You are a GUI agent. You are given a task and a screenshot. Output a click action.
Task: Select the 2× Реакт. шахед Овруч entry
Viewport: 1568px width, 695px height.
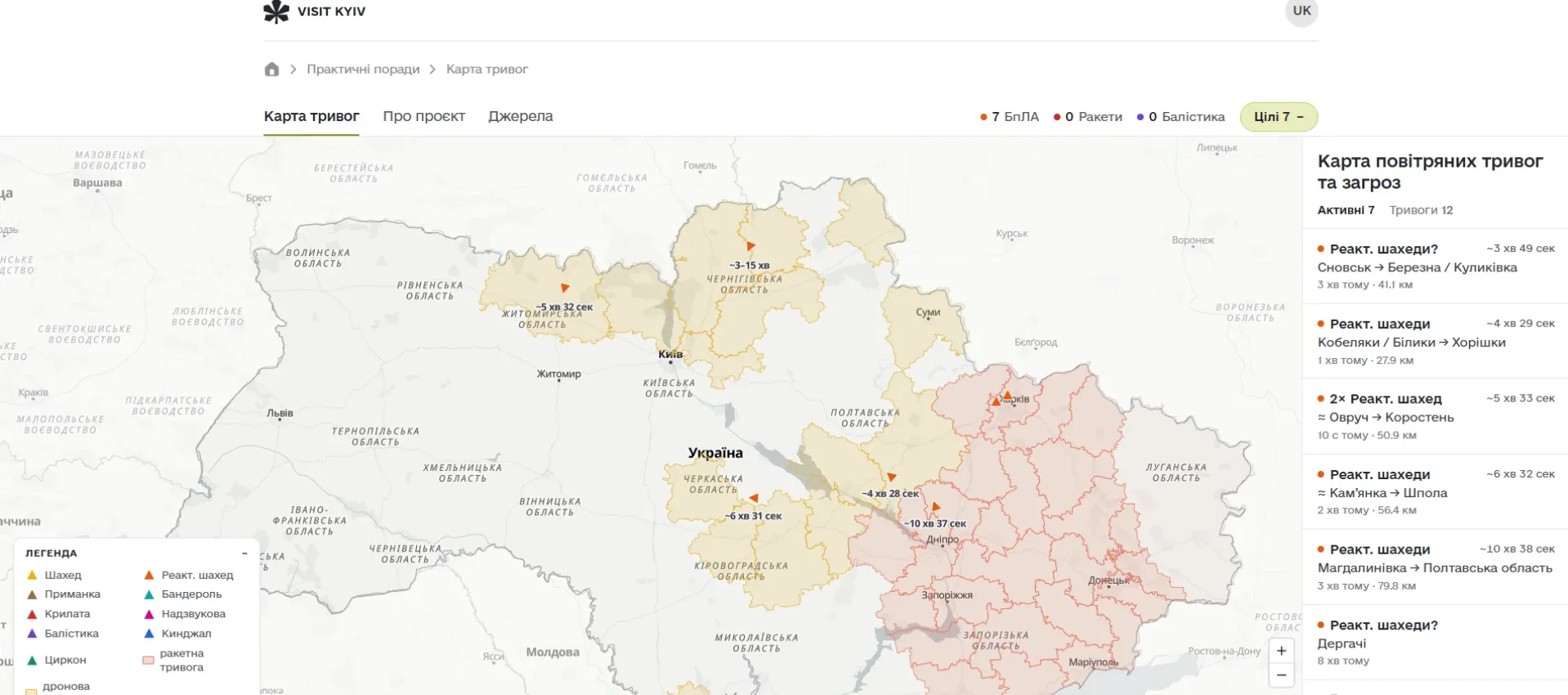point(1435,417)
